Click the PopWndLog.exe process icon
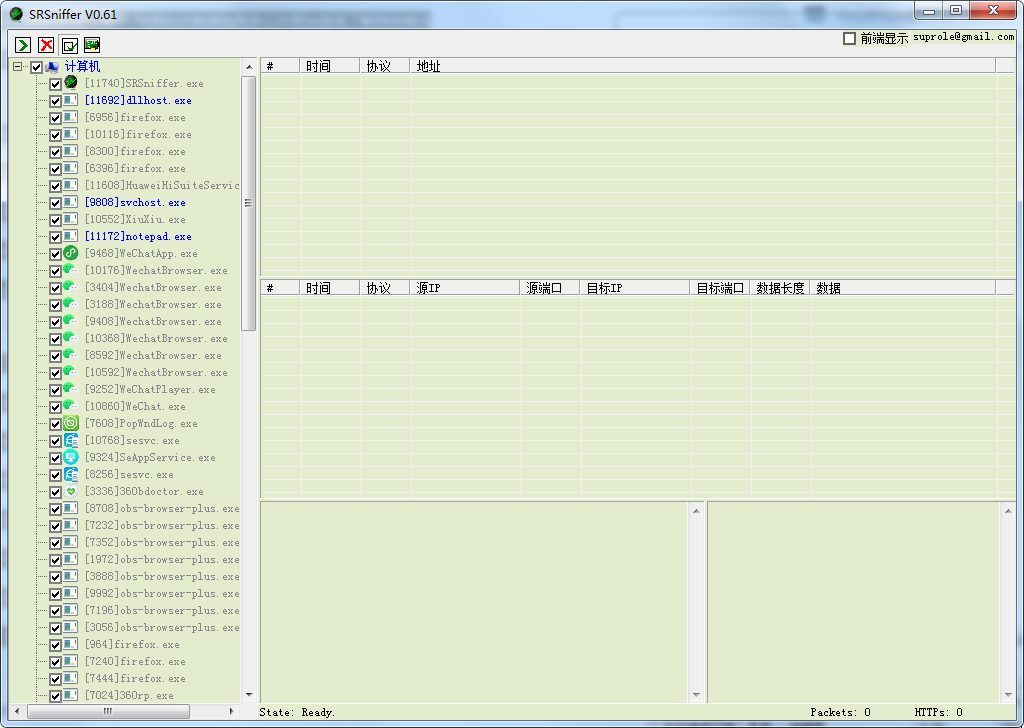1024x728 pixels. pos(70,423)
